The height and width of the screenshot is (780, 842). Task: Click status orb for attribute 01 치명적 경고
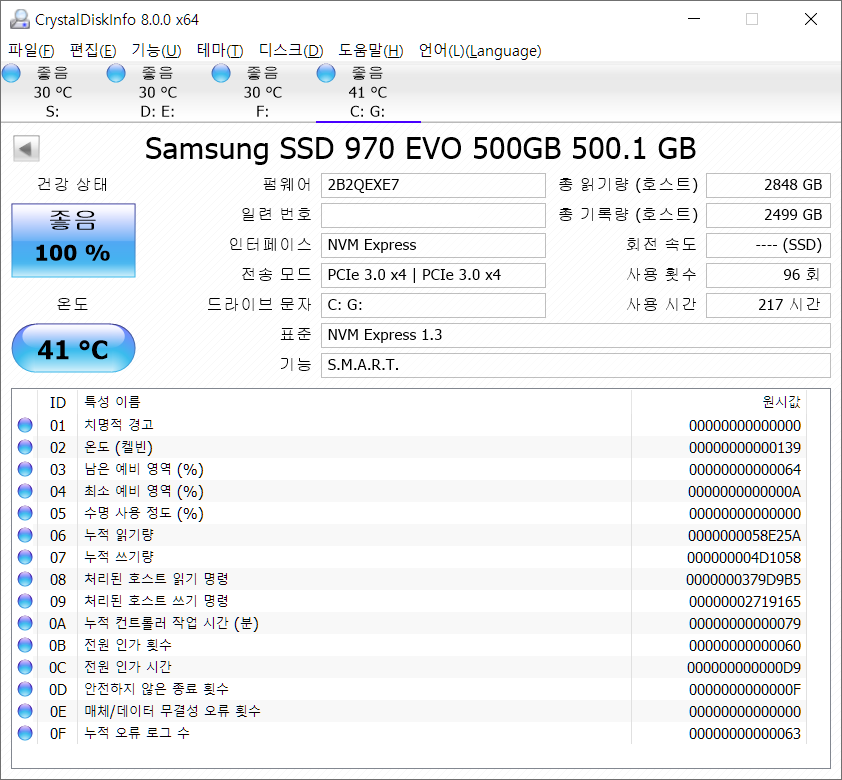point(25,425)
